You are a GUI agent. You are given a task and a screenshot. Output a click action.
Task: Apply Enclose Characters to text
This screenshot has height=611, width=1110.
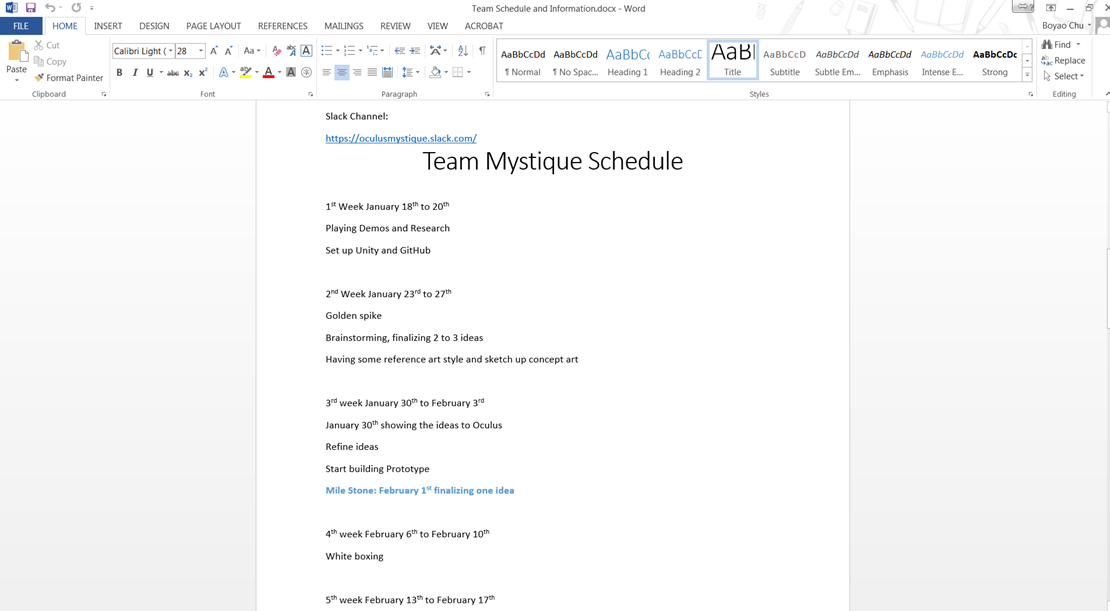[x=307, y=72]
